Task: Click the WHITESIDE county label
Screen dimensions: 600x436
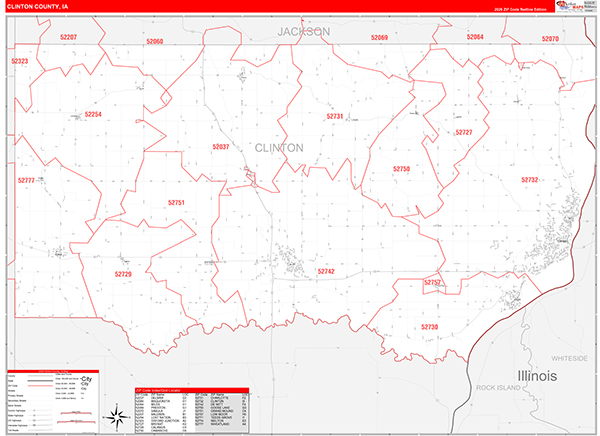Action: (x=569, y=359)
